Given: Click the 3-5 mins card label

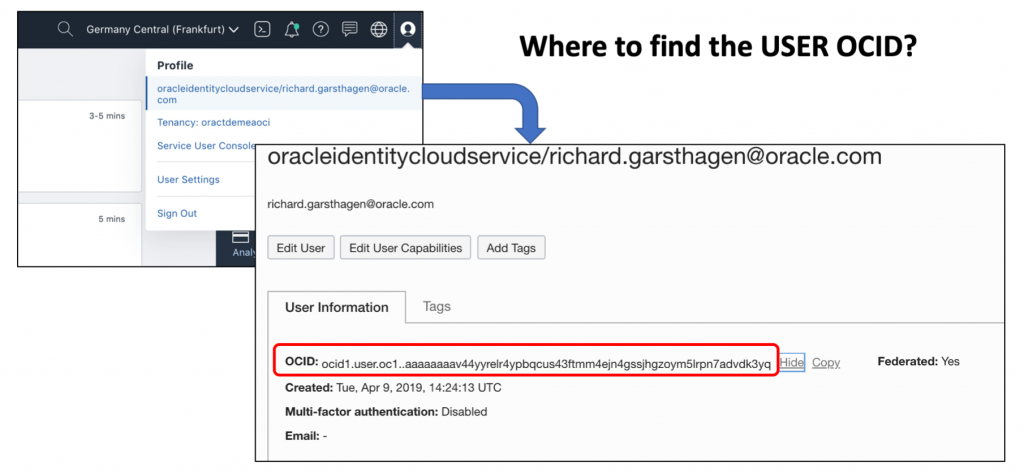Looking at the screenshot, I should [x=107, y=116].
